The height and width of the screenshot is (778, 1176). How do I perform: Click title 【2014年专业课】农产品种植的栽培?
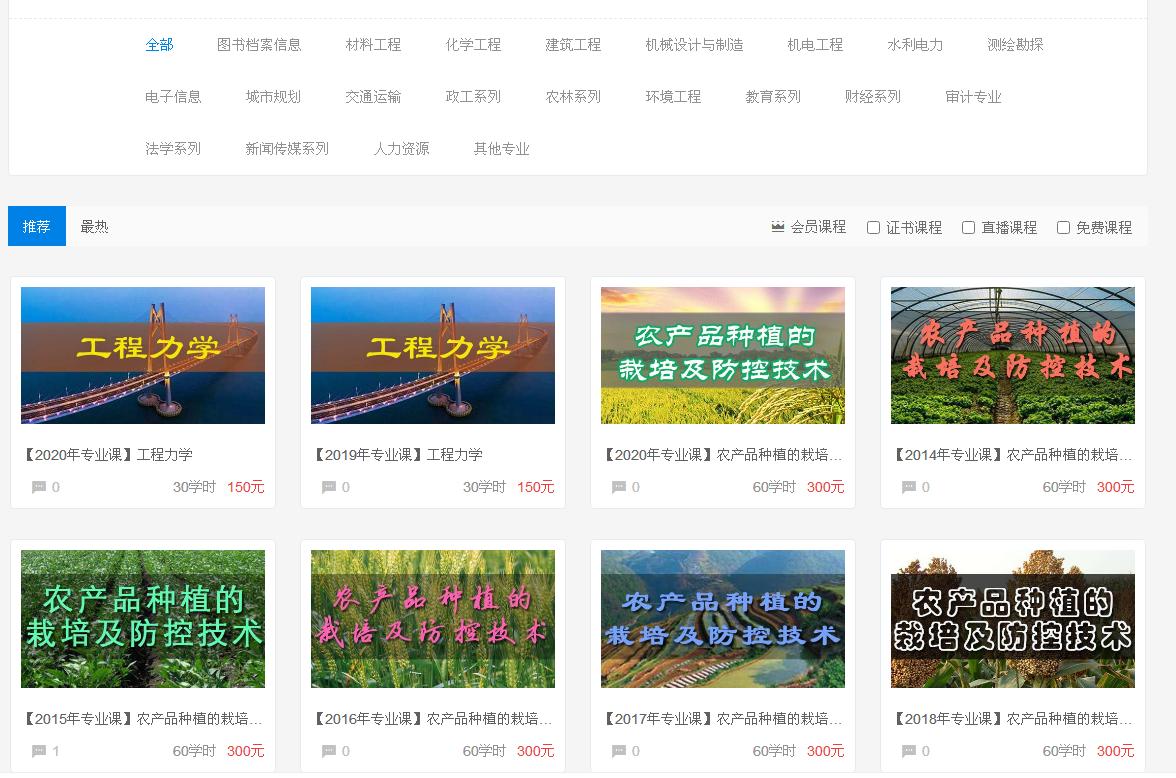coord(1012,455)
